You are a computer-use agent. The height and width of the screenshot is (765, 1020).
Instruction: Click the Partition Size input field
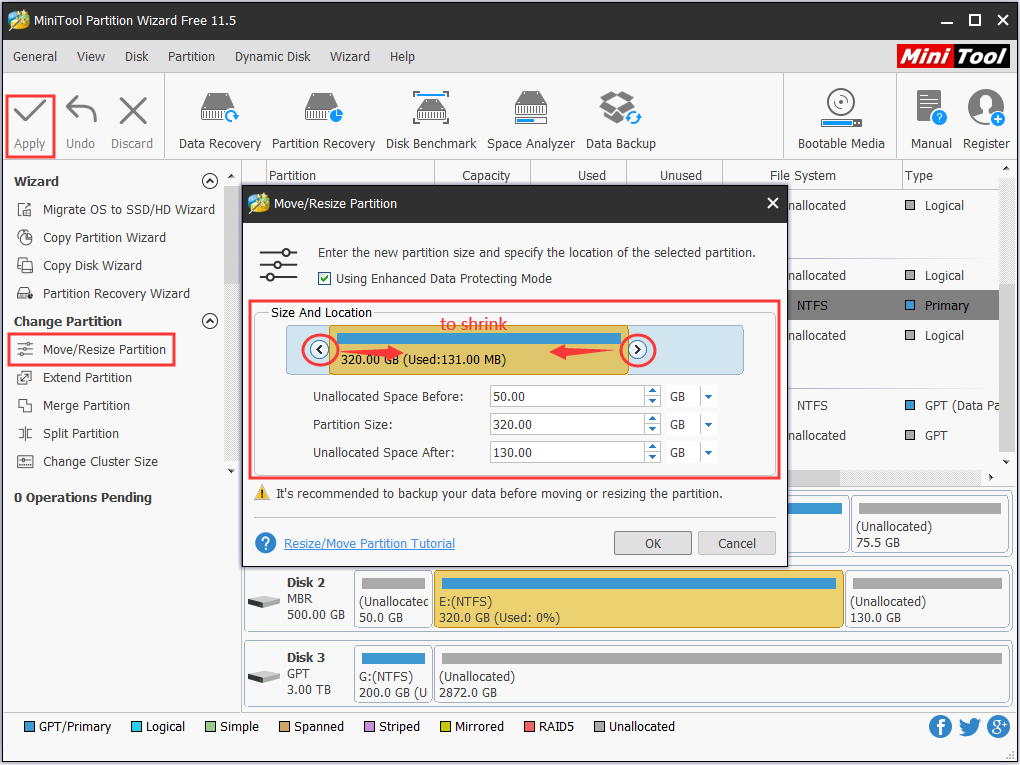pyautogui.click(x=567, y=424)
